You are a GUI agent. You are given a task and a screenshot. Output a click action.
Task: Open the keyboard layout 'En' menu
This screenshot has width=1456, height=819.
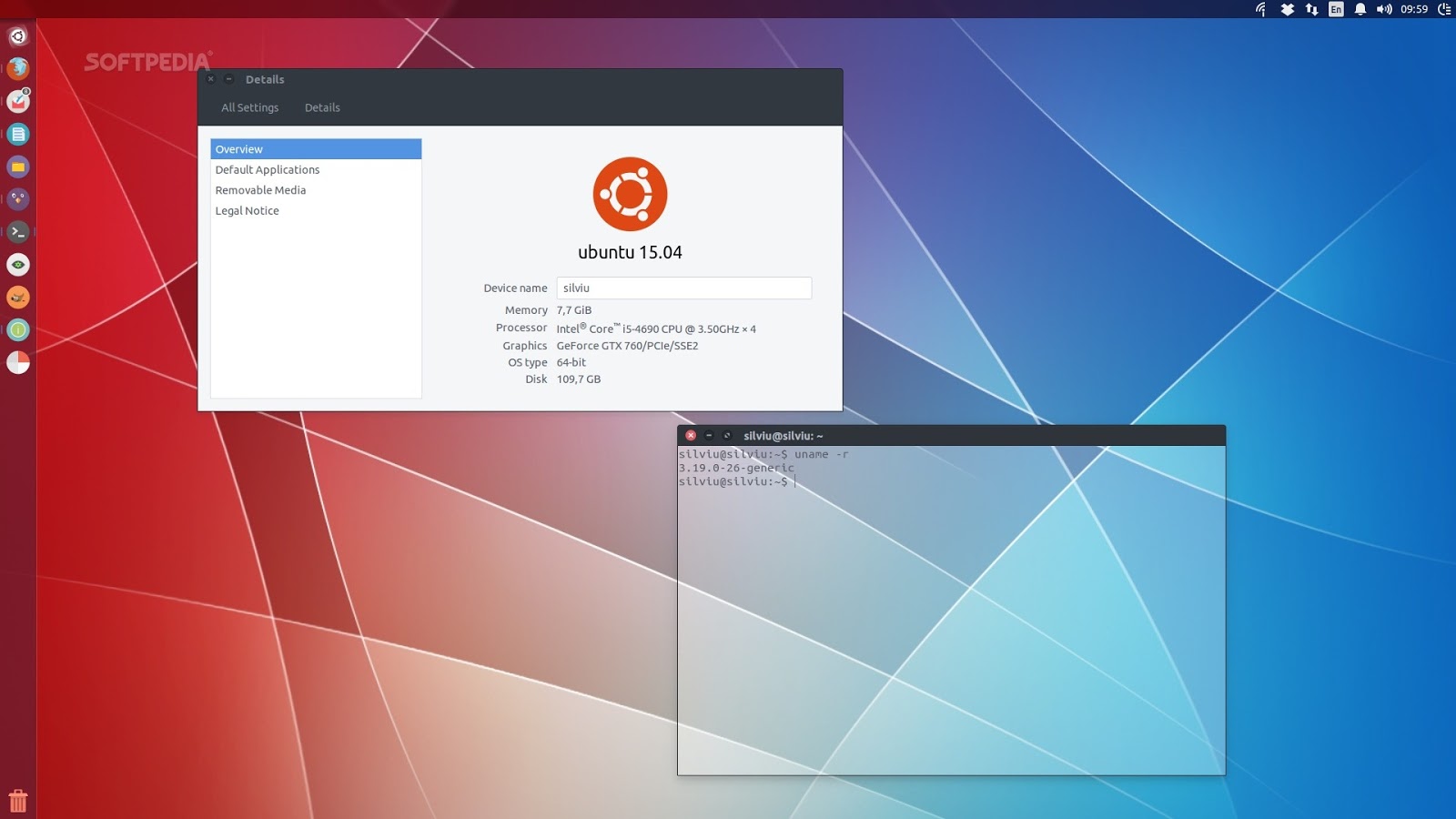tap(1336, 10)
